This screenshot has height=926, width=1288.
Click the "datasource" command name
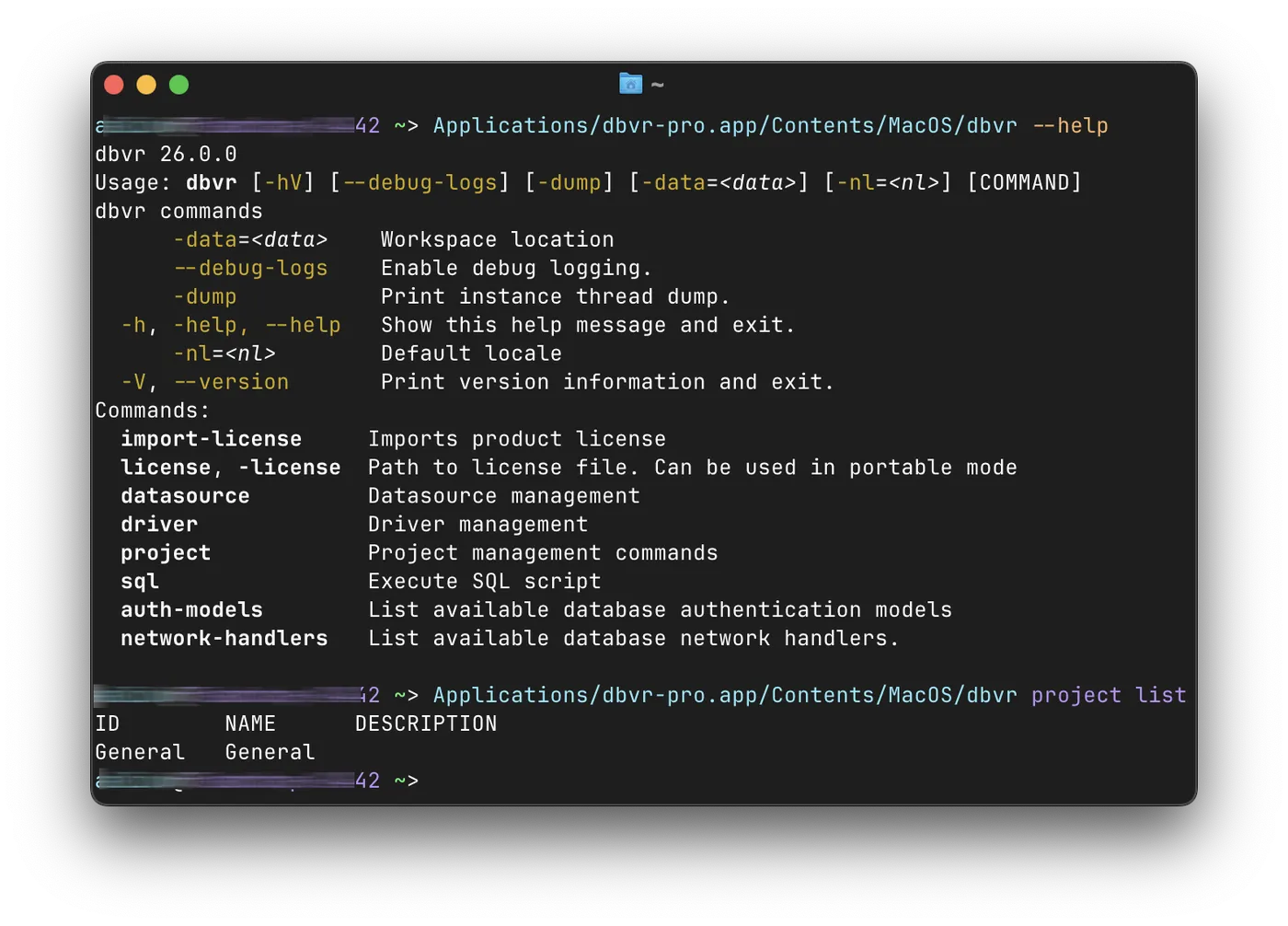(185, 497)
